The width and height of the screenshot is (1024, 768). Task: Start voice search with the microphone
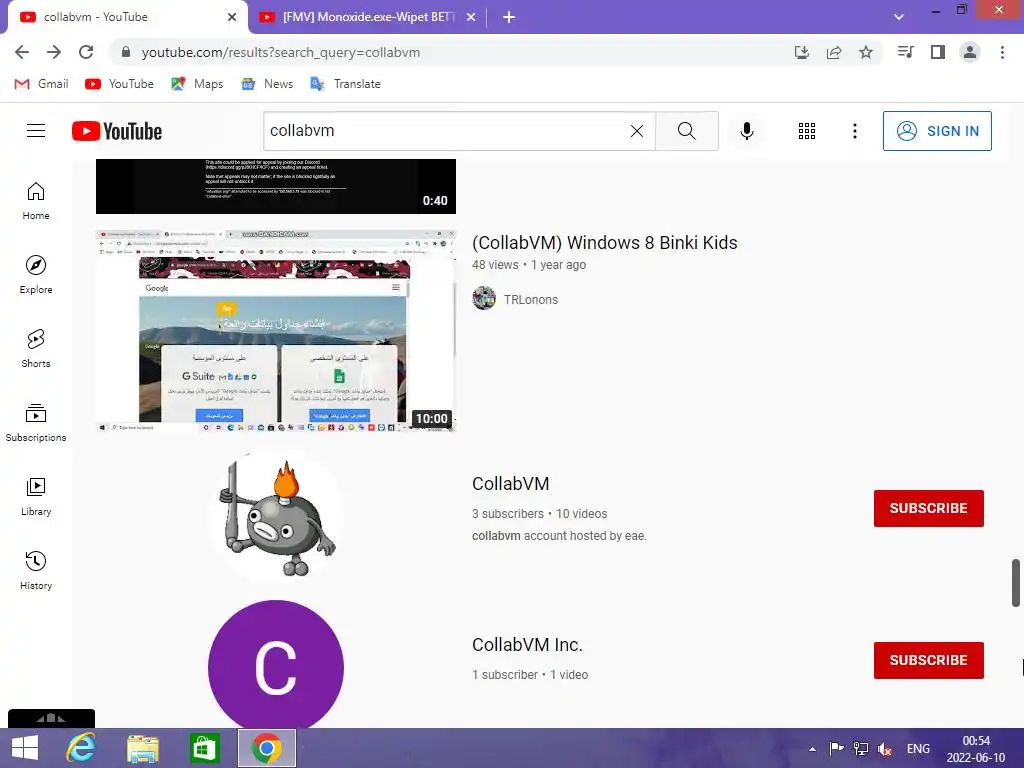(x=746, y=131)
